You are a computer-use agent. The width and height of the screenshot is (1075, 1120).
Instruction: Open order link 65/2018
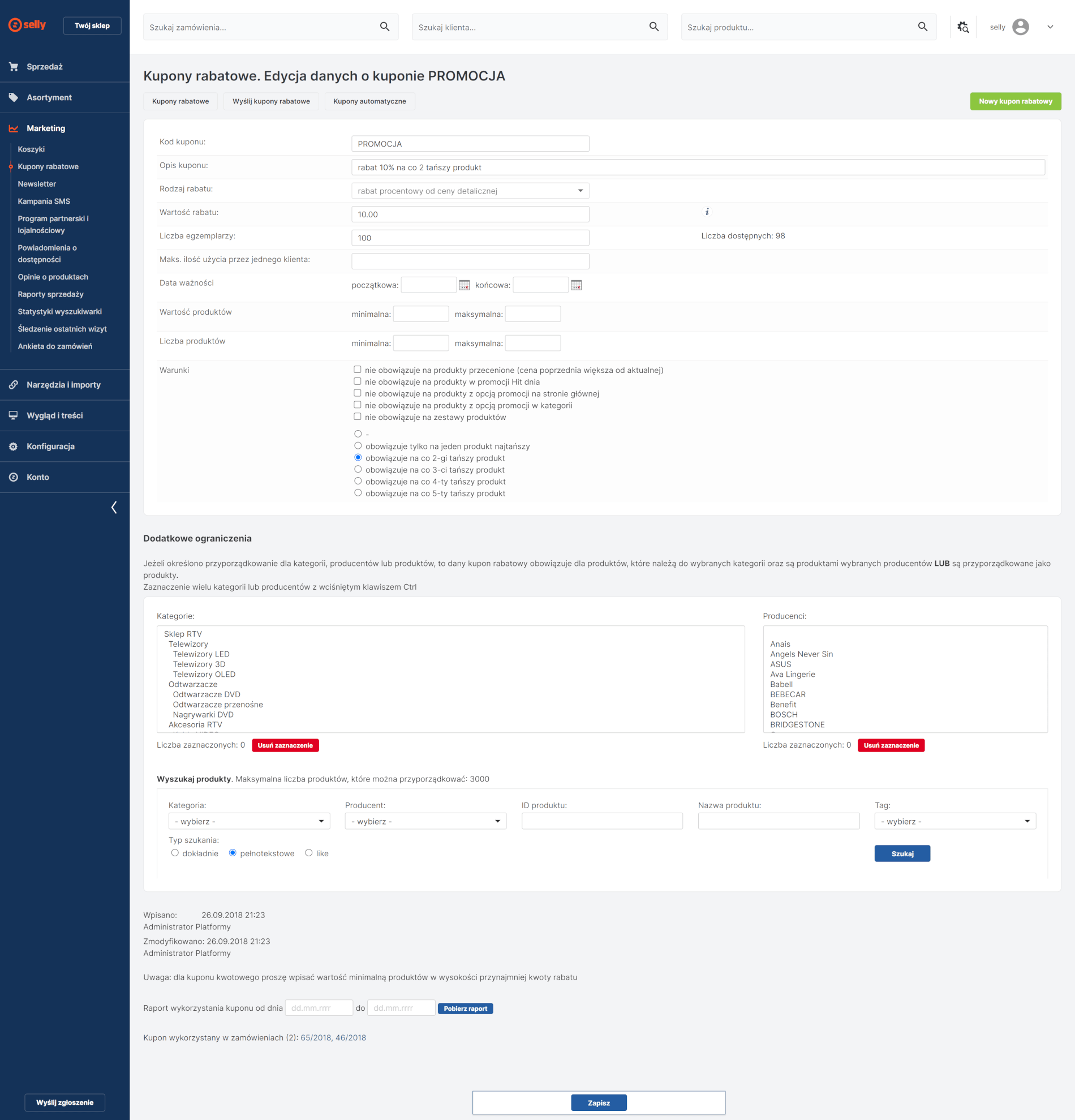tap(315, 1038)
